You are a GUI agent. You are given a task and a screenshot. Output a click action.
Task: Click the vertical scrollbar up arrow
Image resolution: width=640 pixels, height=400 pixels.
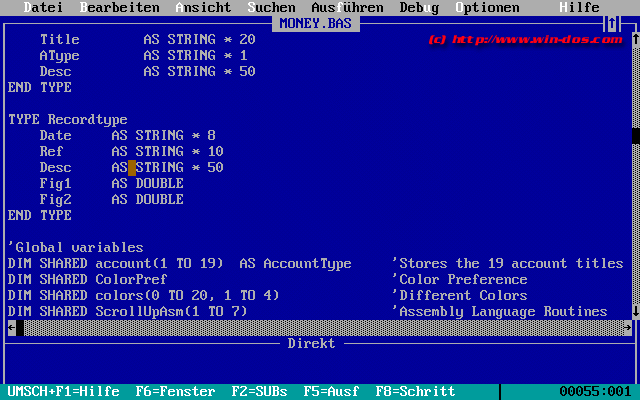635,39
